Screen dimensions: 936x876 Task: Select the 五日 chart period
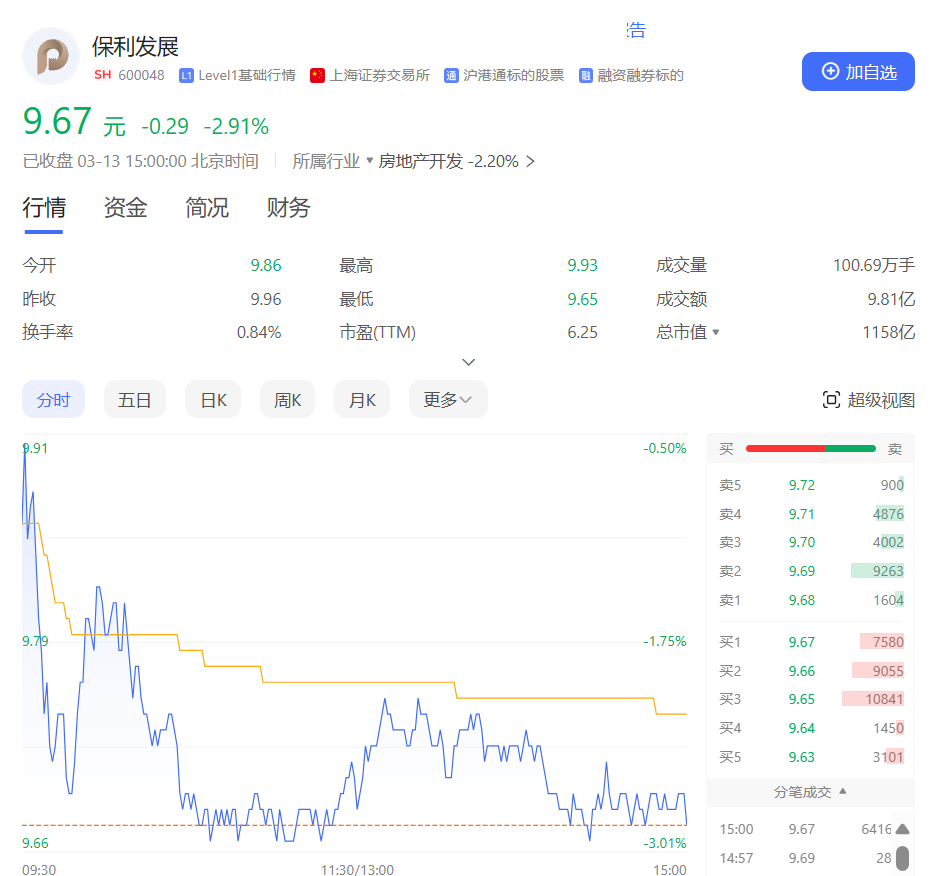click(134, 399)
